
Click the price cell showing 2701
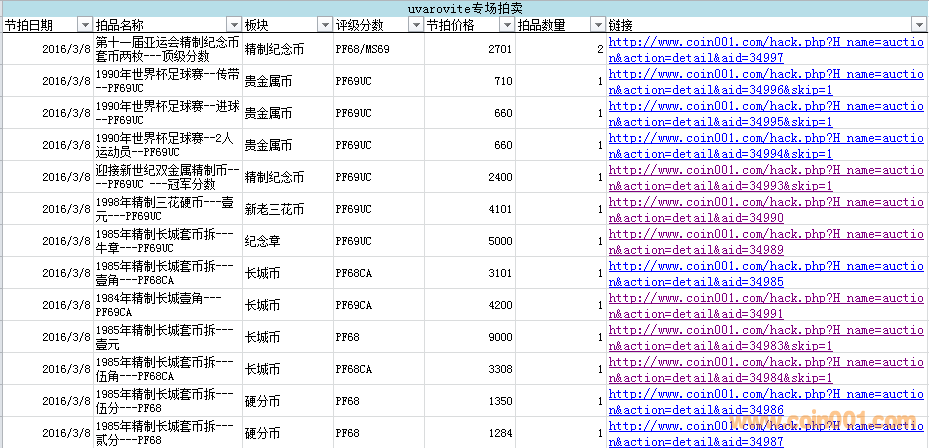[x=470, y=49]
